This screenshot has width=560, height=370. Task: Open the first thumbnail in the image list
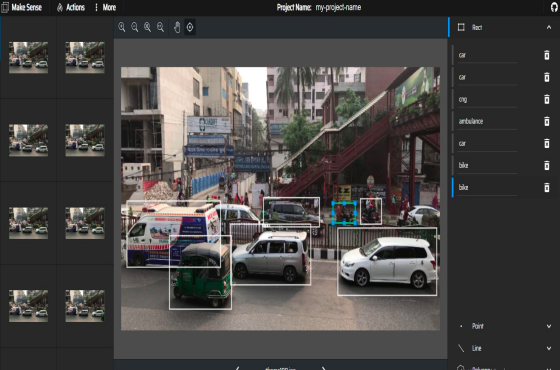tap(28, 58)
